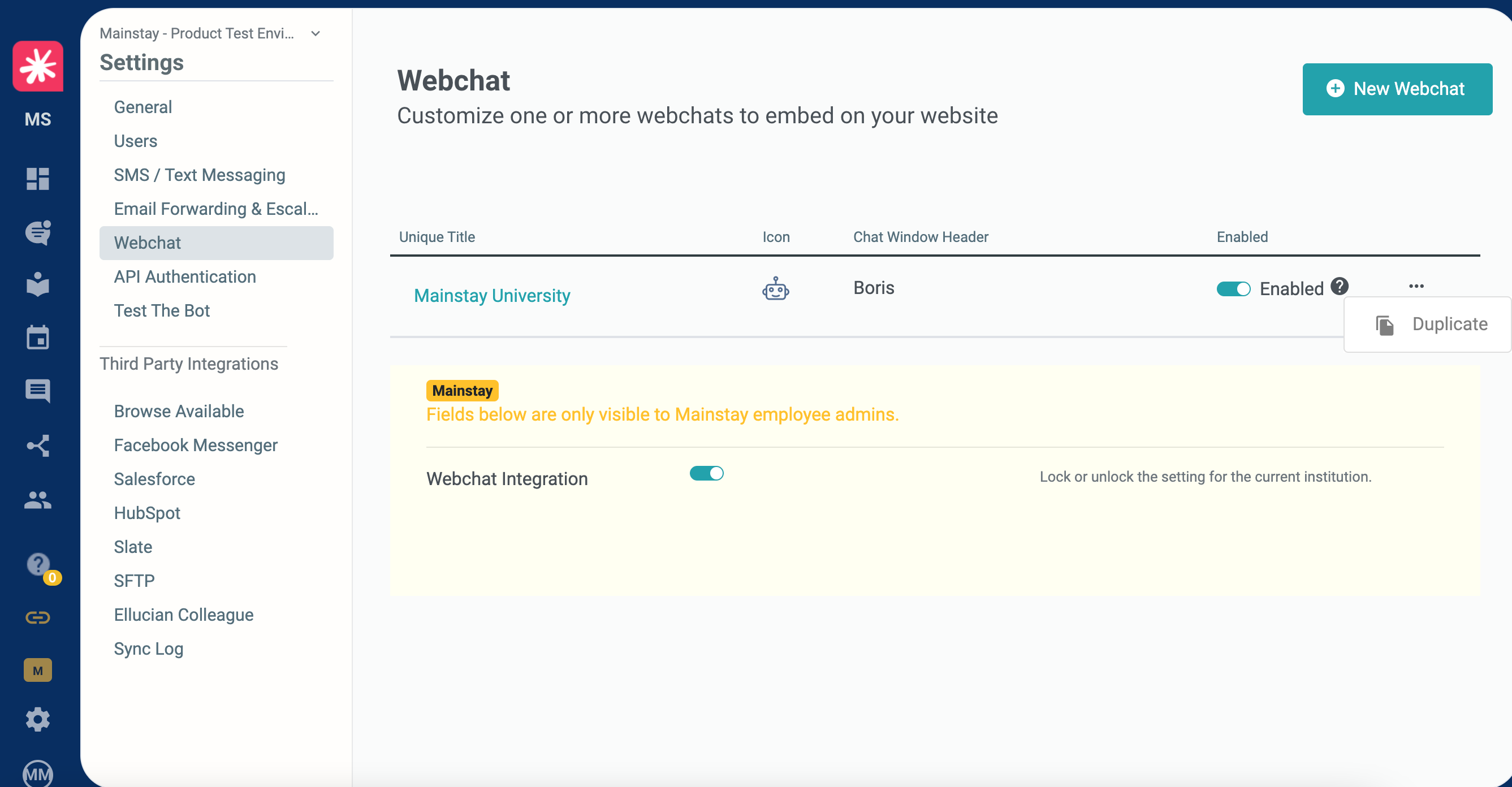This screenshot has width=1512, height=787.
Task: Click the Mainstay asterisk logo
Action: (37, 66)
